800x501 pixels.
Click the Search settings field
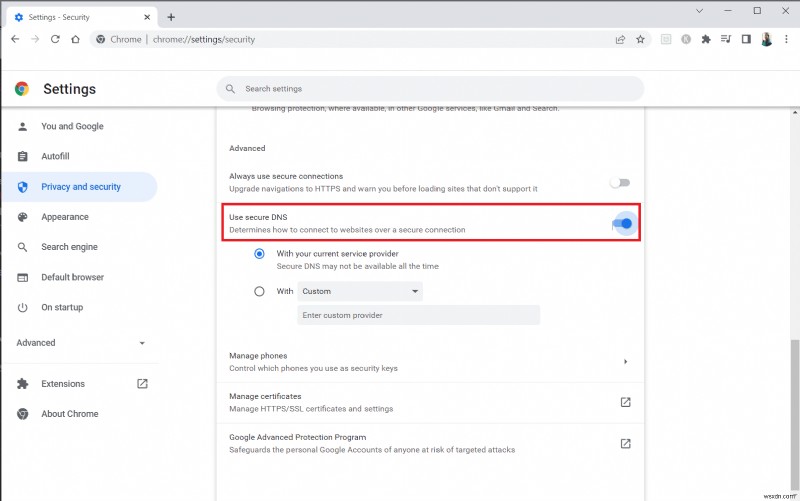(x=430, y=89)
